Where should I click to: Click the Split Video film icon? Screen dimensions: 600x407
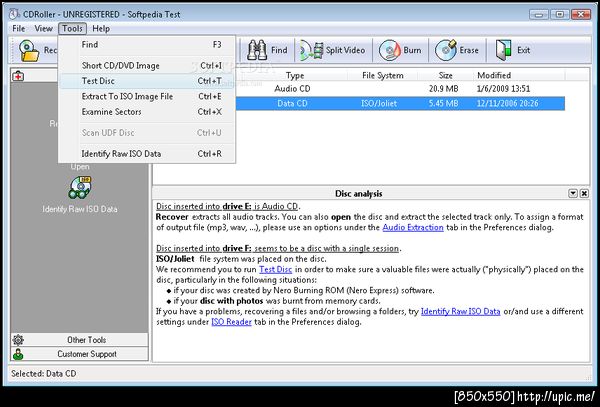point(311,50)
